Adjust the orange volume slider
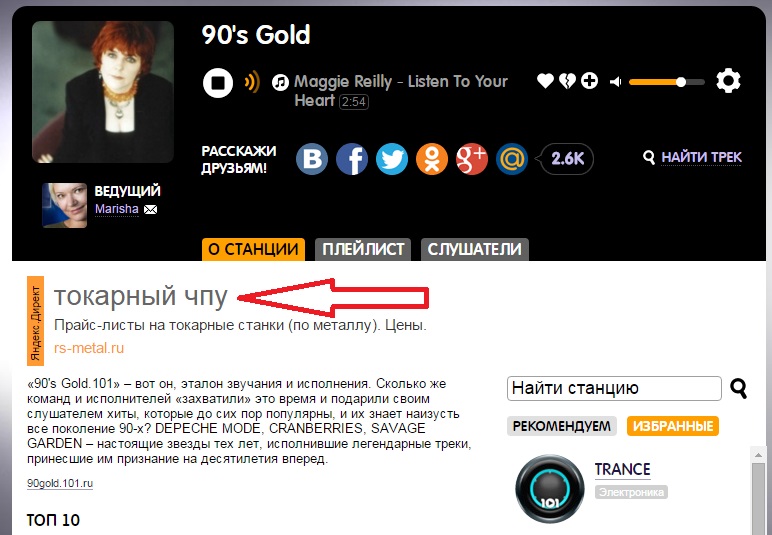The image size is (772, 535). tap(667, 82)
